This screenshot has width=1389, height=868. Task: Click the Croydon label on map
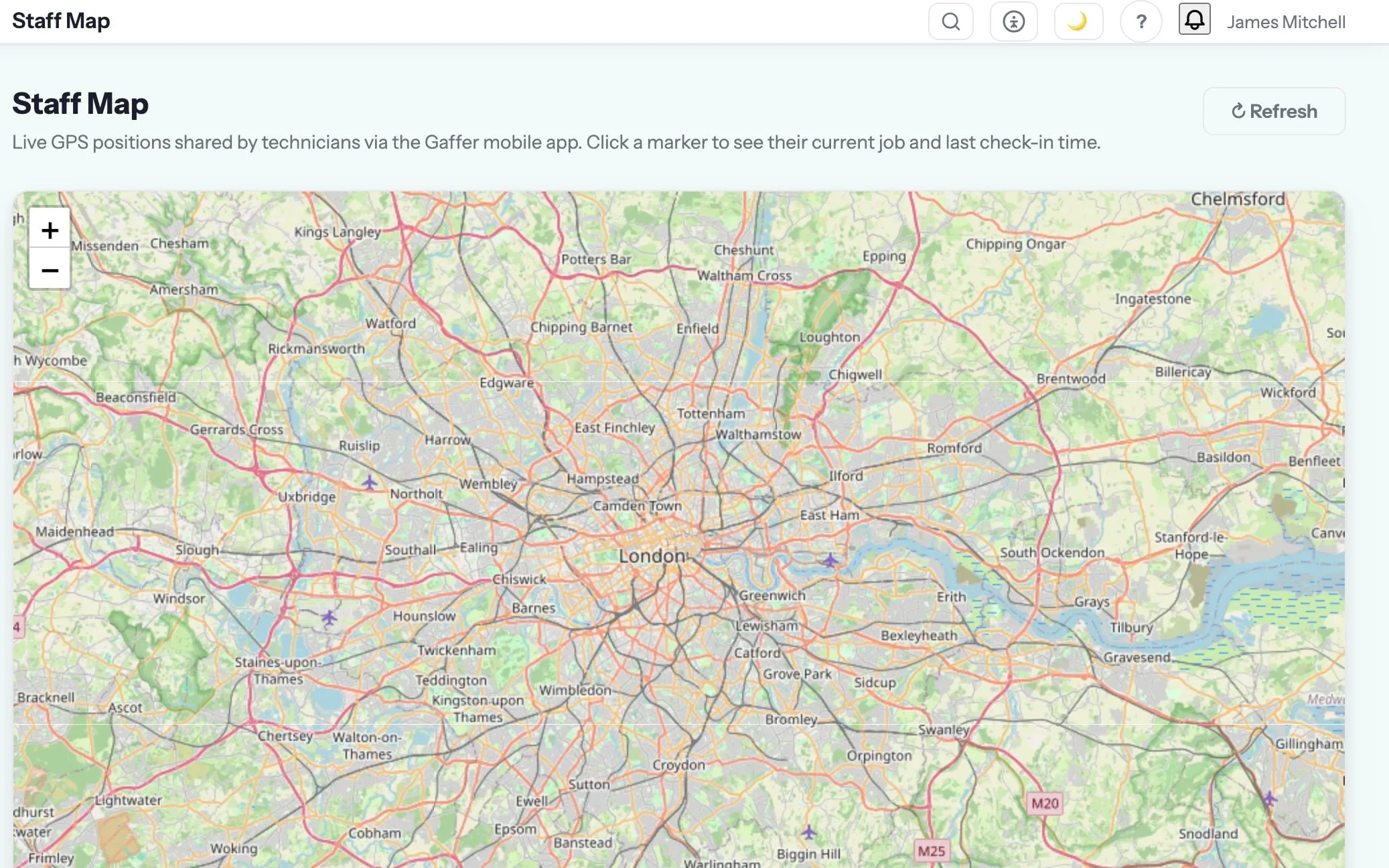678,764
